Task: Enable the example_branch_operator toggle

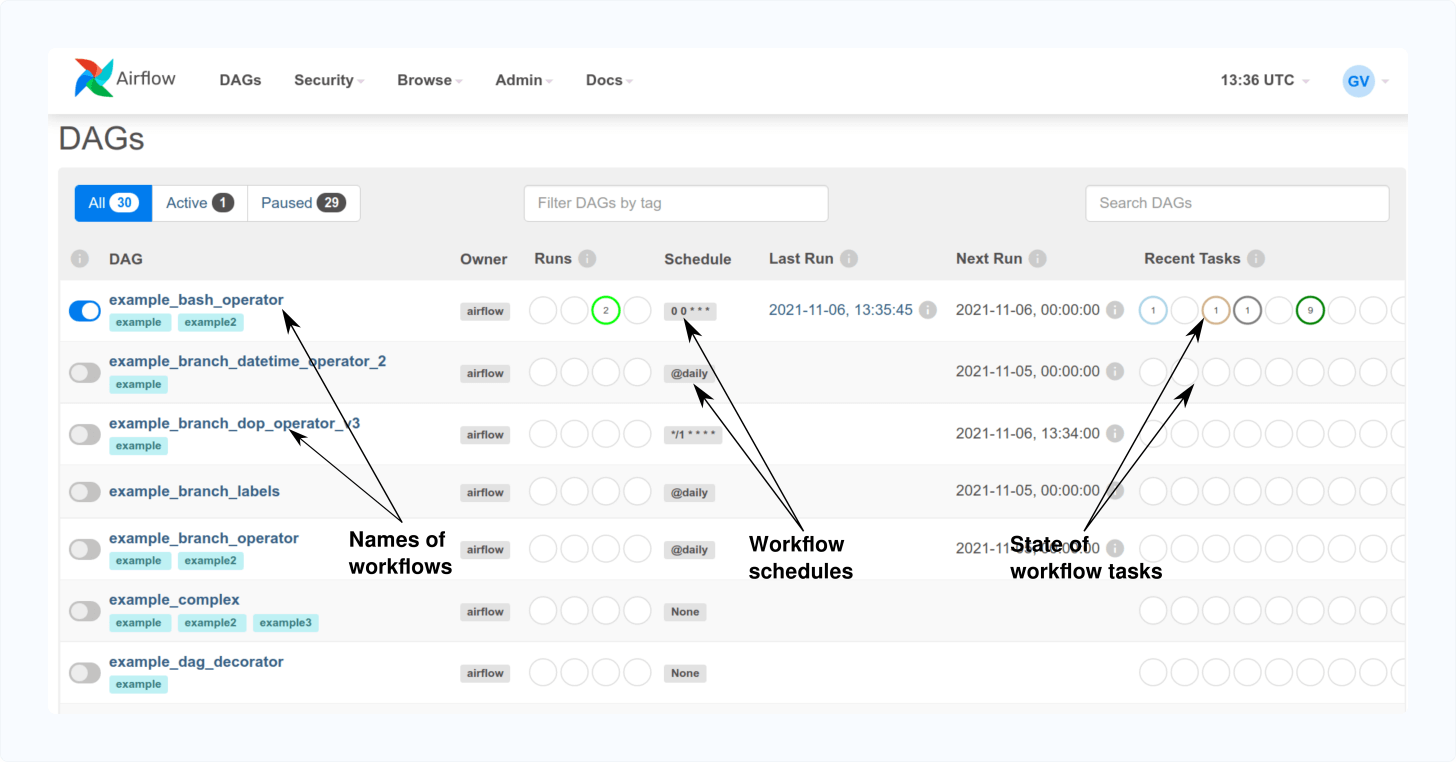Action: tap(85, 549)
